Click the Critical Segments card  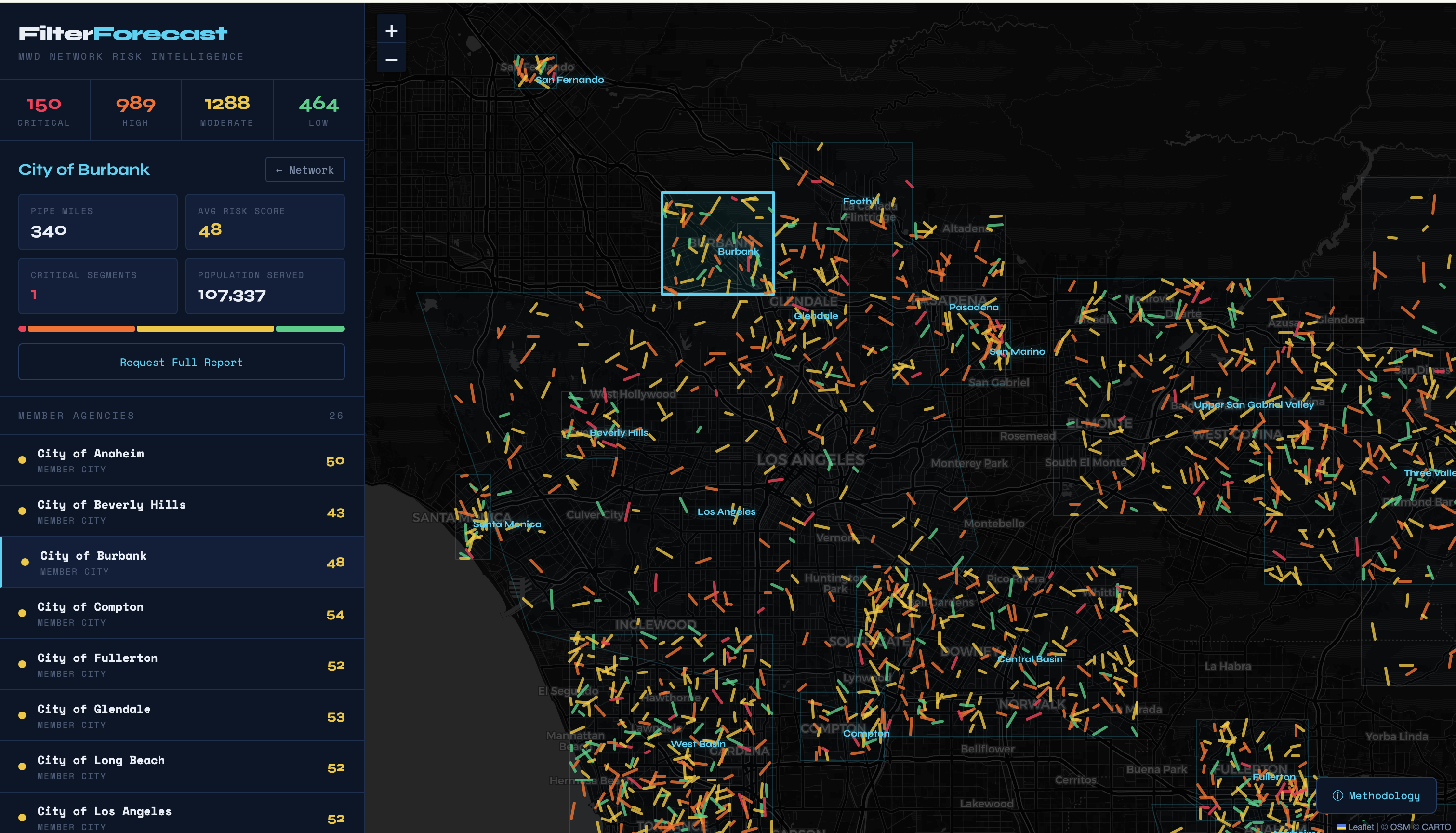tap(98, 286)
